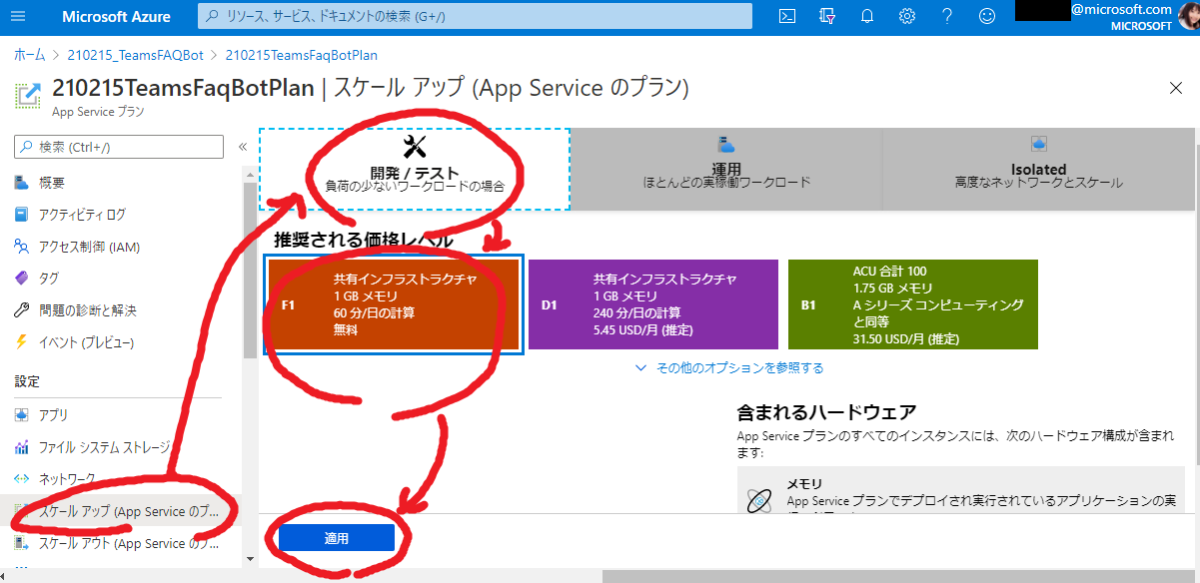Open portal settings gear
Image resolution: width=1200 pixels, height=583 pixels.
point(907,16)
